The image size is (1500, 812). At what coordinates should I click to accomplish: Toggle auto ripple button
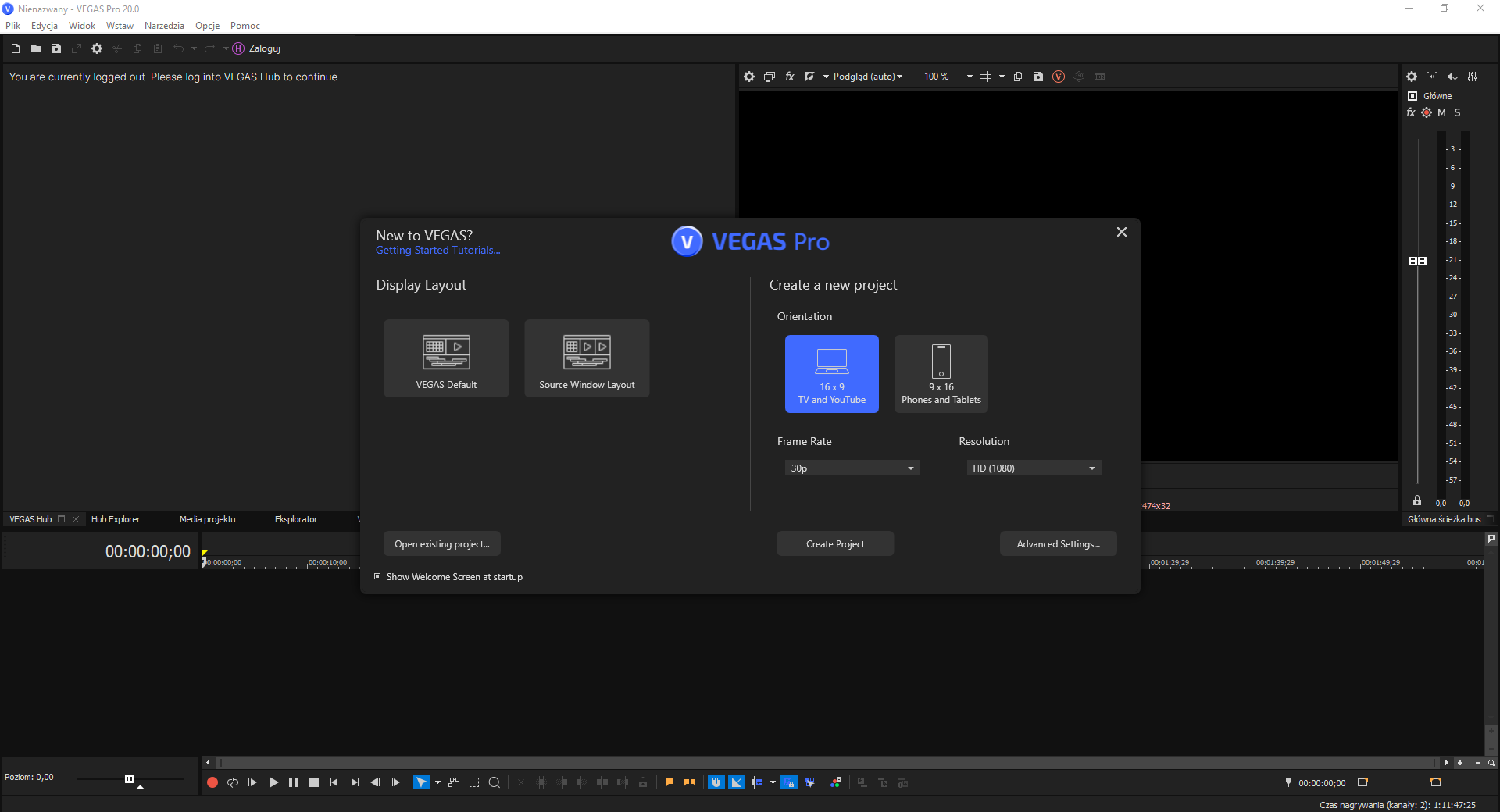(x=757, y=782)
